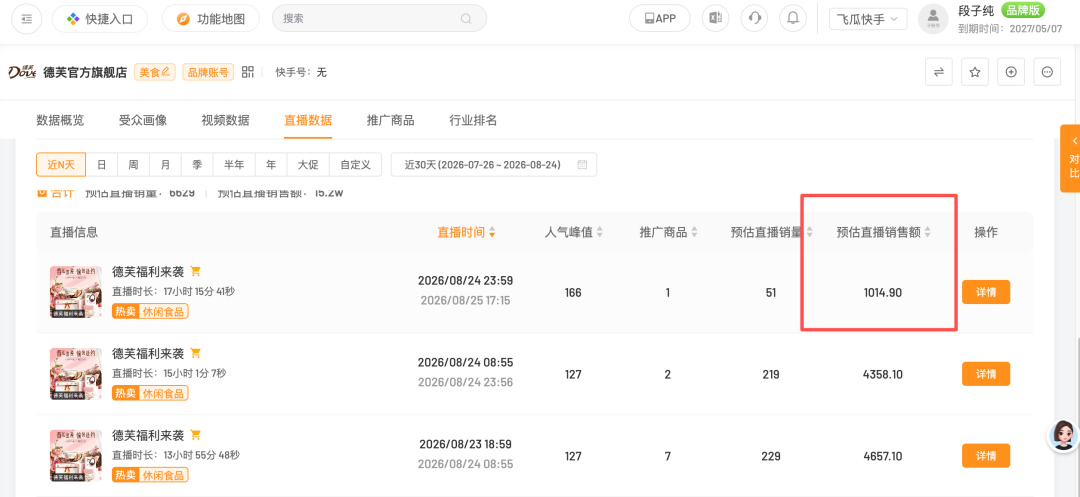Switch to the 受众画像 tab
This screenshot has height=497, width=1080.
[x=143, y=120]
